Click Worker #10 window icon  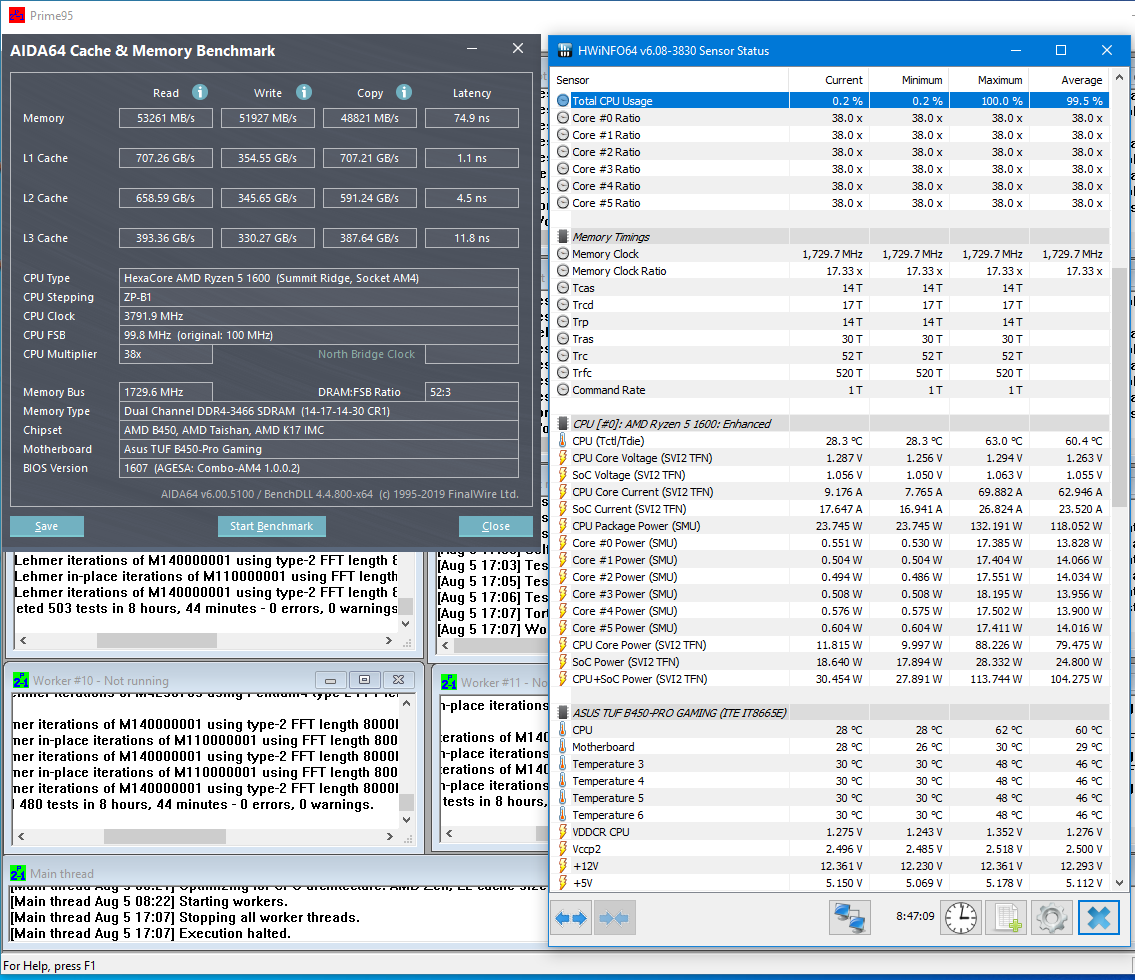(x=20, y=680)
